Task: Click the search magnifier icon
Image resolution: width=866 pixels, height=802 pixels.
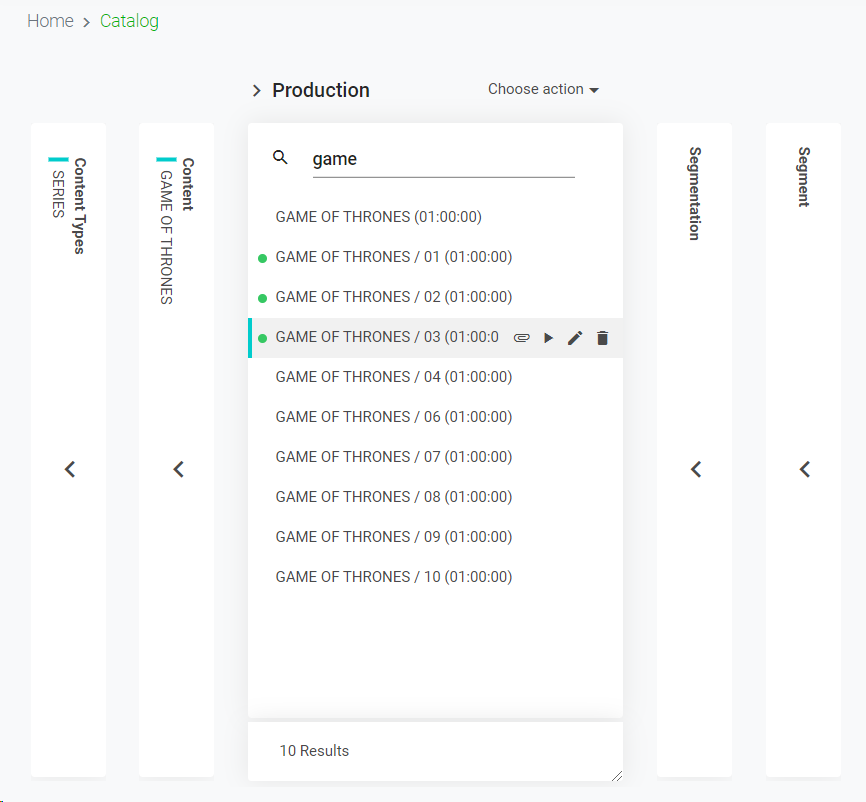Action: [x=281, y=157]
